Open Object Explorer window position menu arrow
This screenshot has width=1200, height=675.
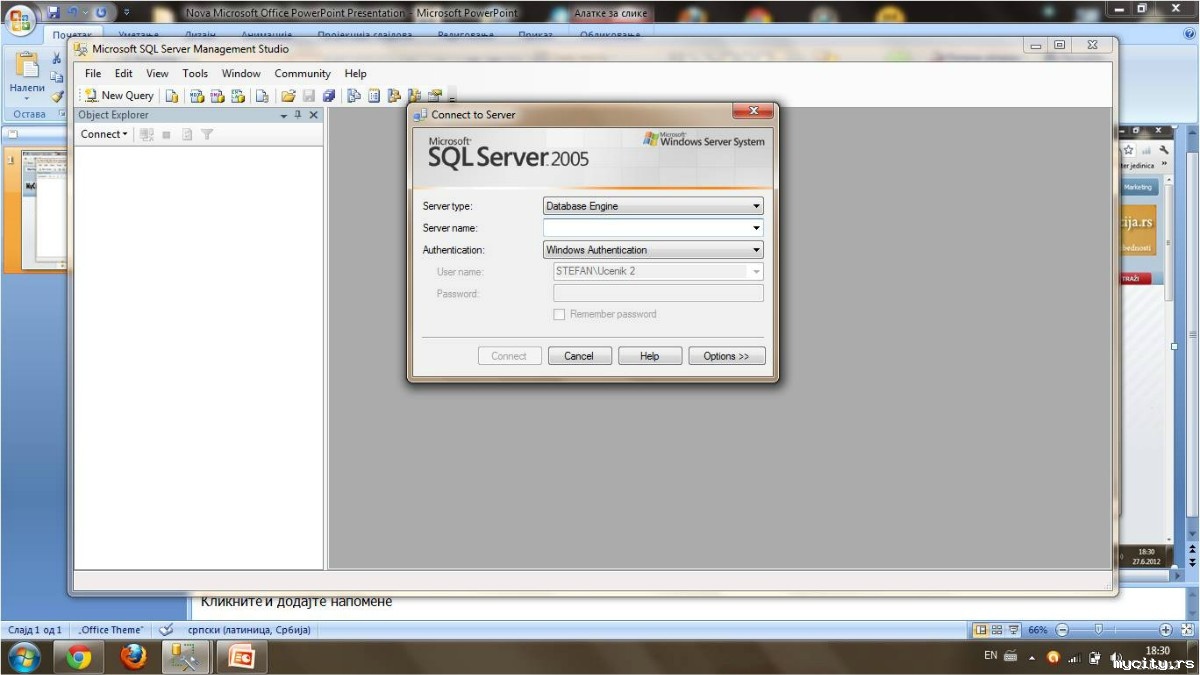(284, 116)
